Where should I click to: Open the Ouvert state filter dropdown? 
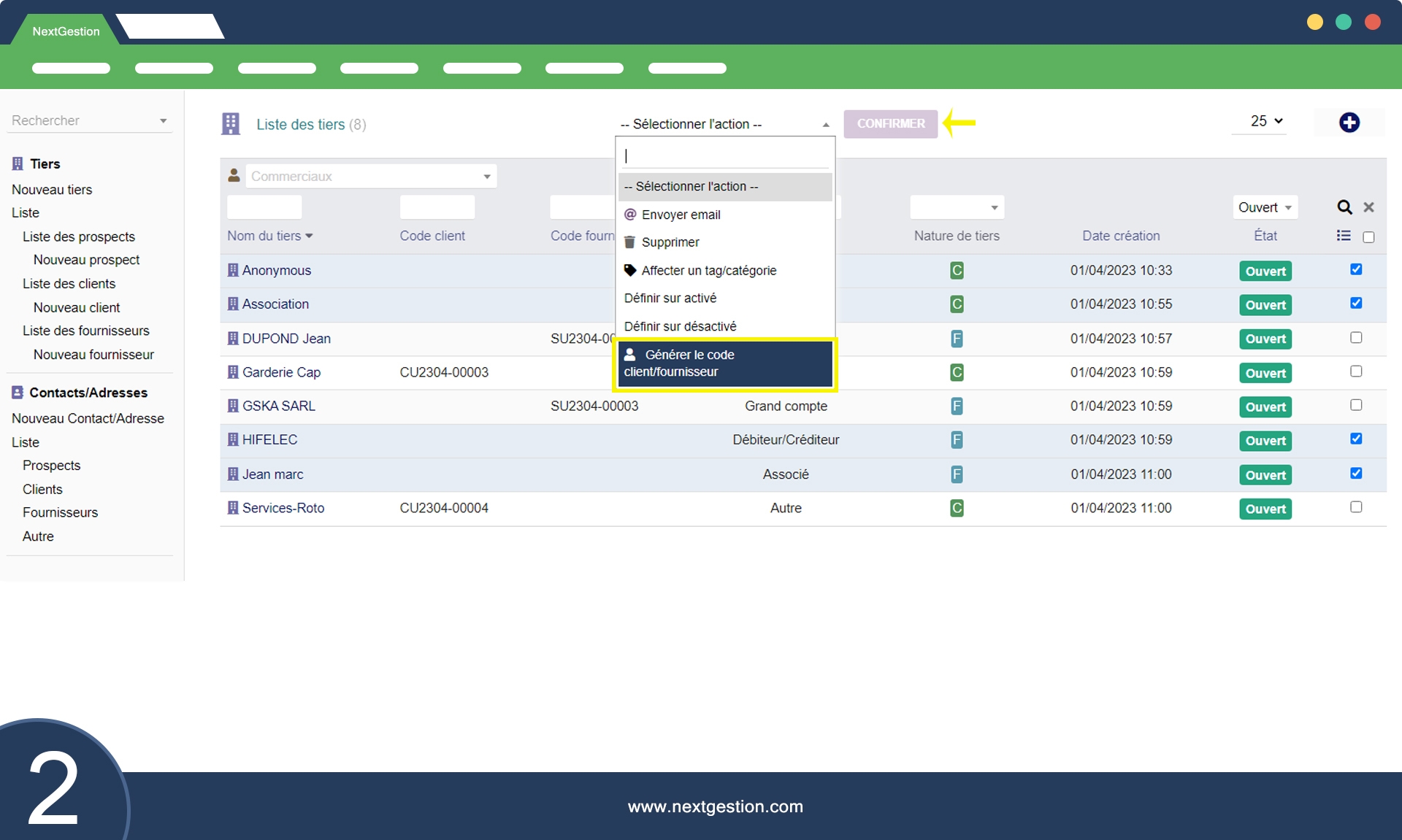click(1265, 207)
